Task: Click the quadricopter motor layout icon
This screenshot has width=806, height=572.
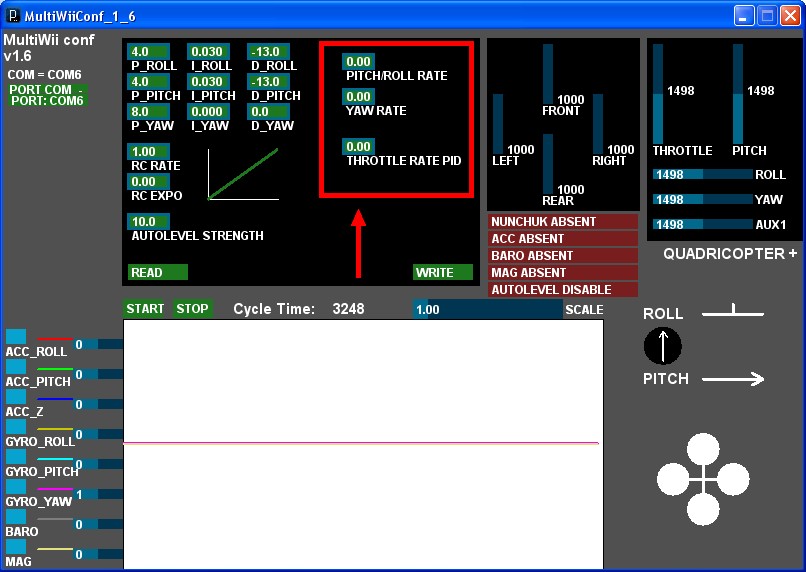Action: point(703,479)
